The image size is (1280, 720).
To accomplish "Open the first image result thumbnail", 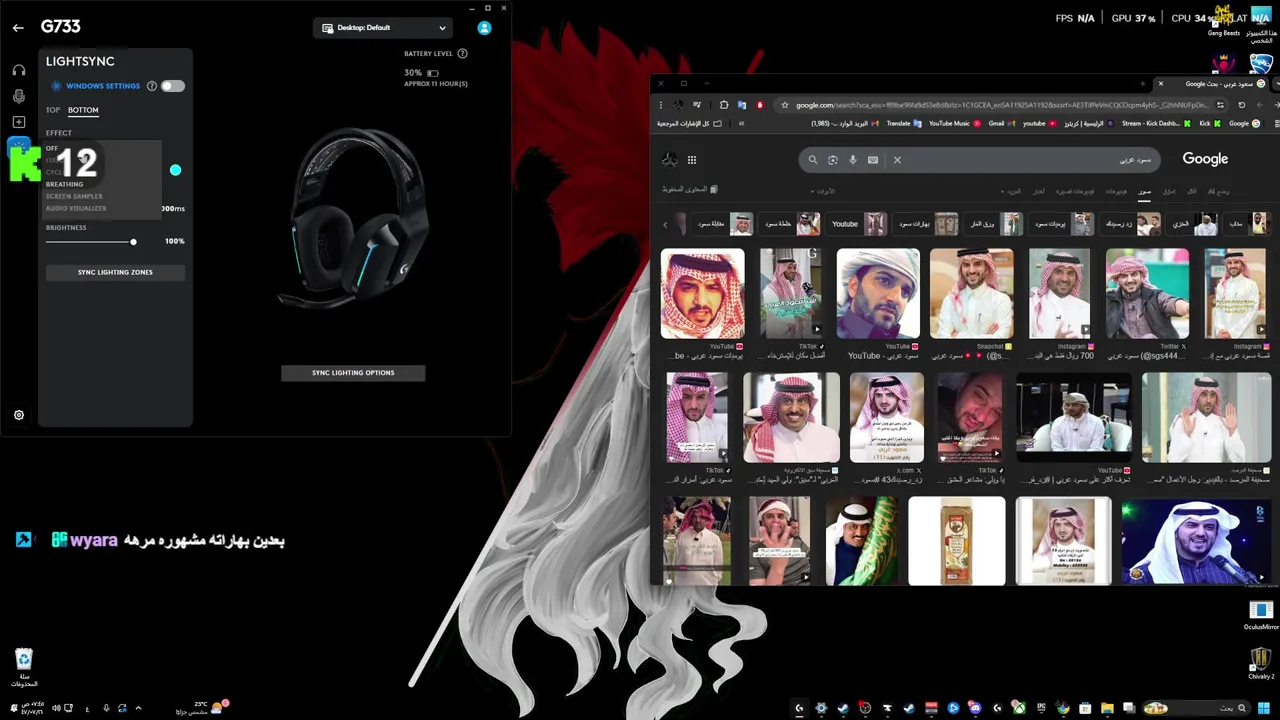I will [702, 294].
